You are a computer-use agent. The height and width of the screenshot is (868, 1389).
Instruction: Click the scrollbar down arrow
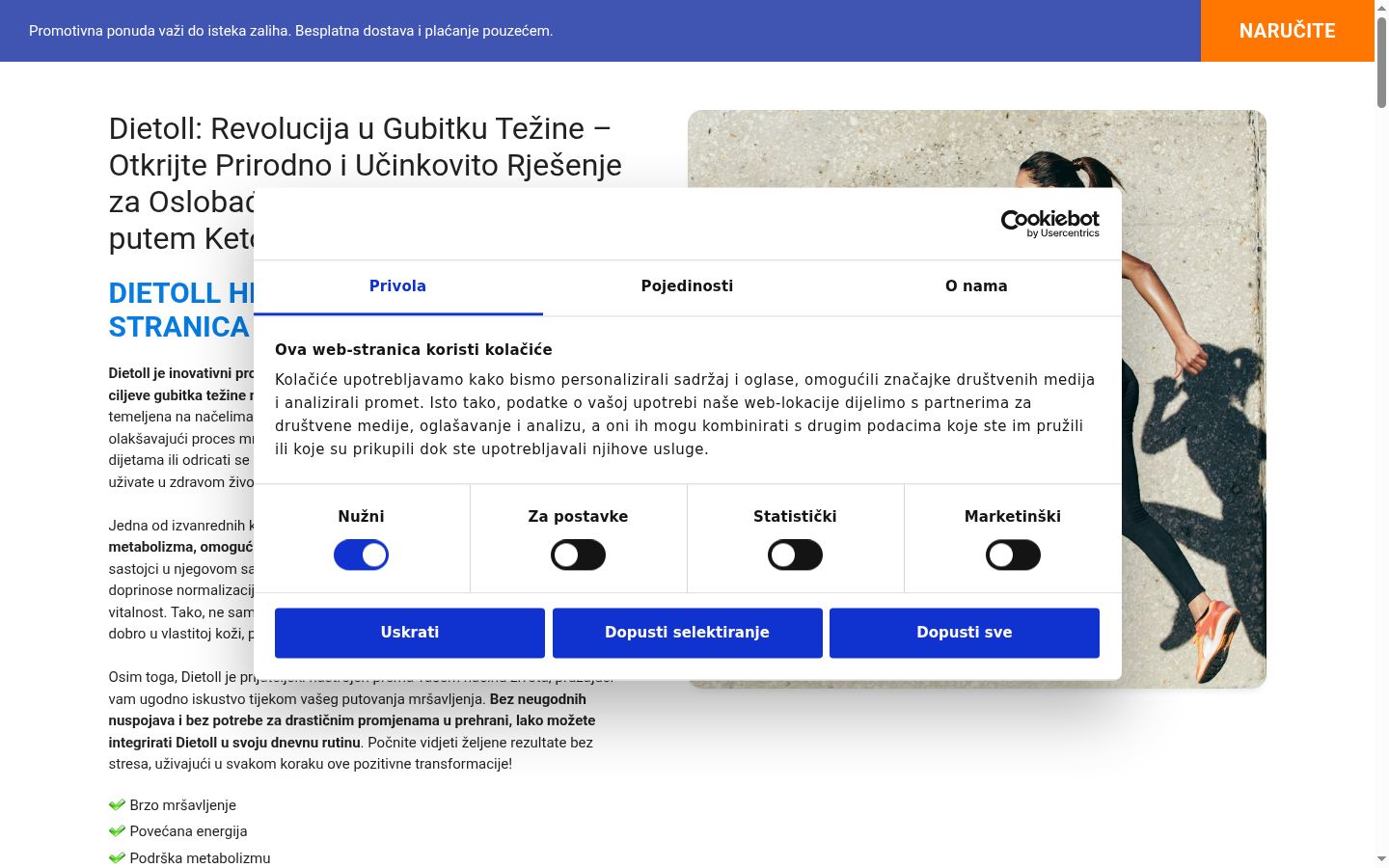tap(1381, 859)
